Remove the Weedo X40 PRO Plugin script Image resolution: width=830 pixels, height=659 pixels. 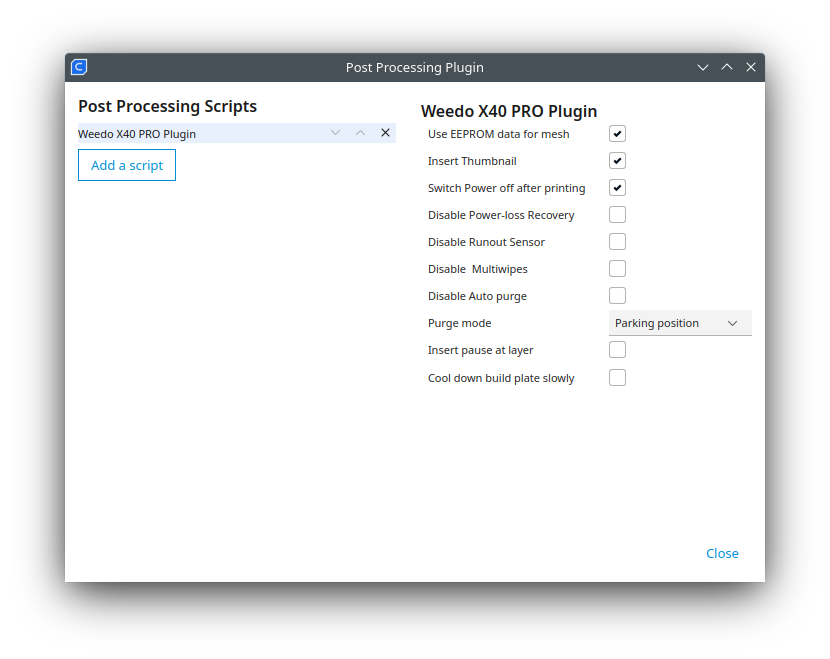[x=385, y=132]
